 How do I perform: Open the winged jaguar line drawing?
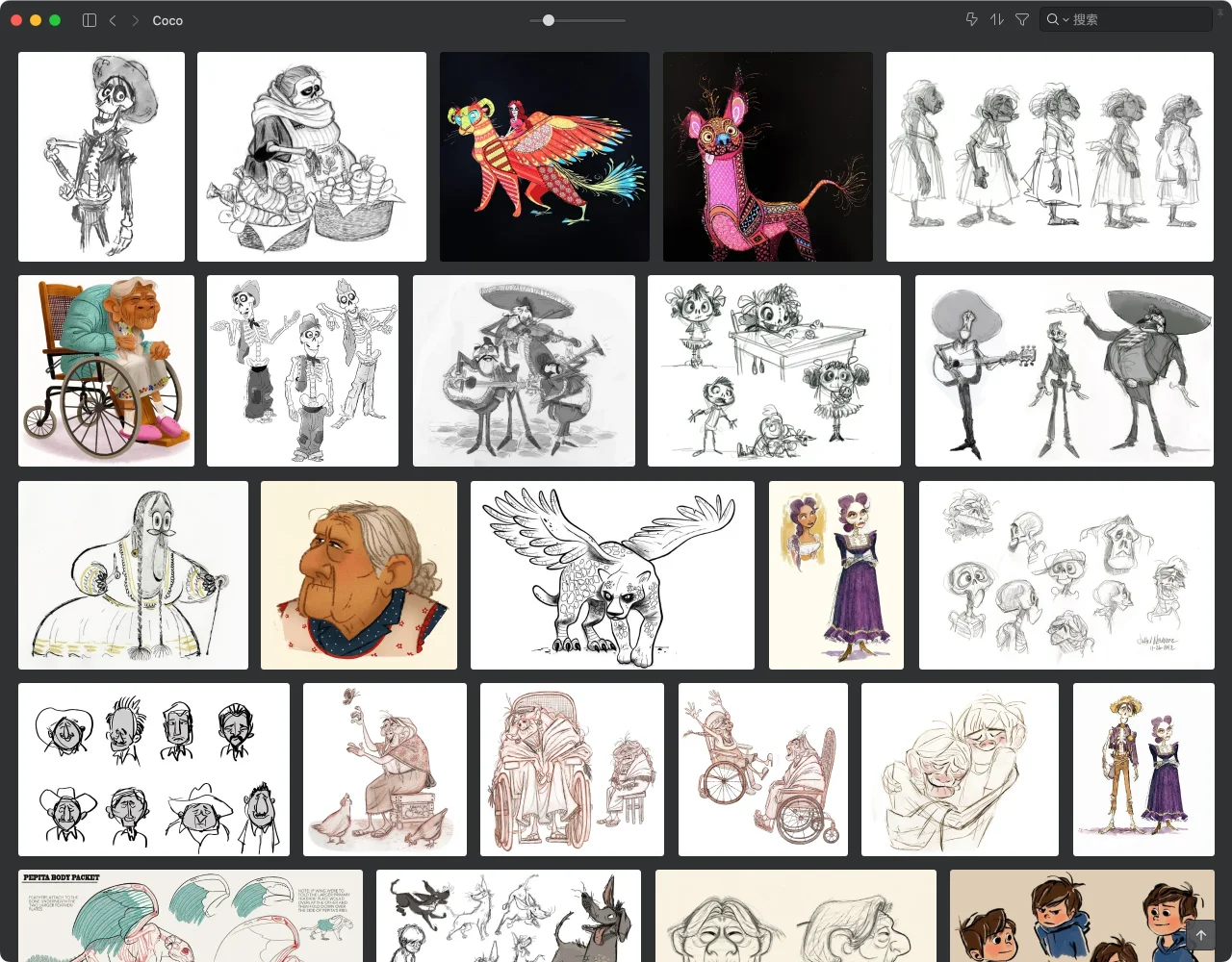click(x=612, y=575)
